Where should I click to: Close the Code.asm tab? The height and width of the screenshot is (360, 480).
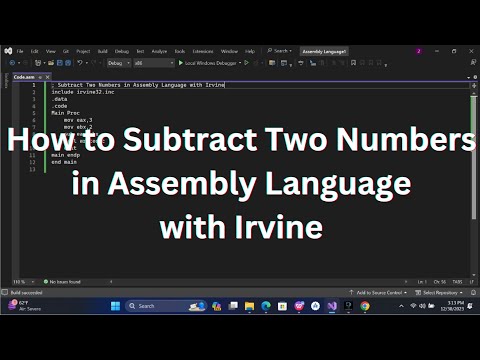coord(47,77)
